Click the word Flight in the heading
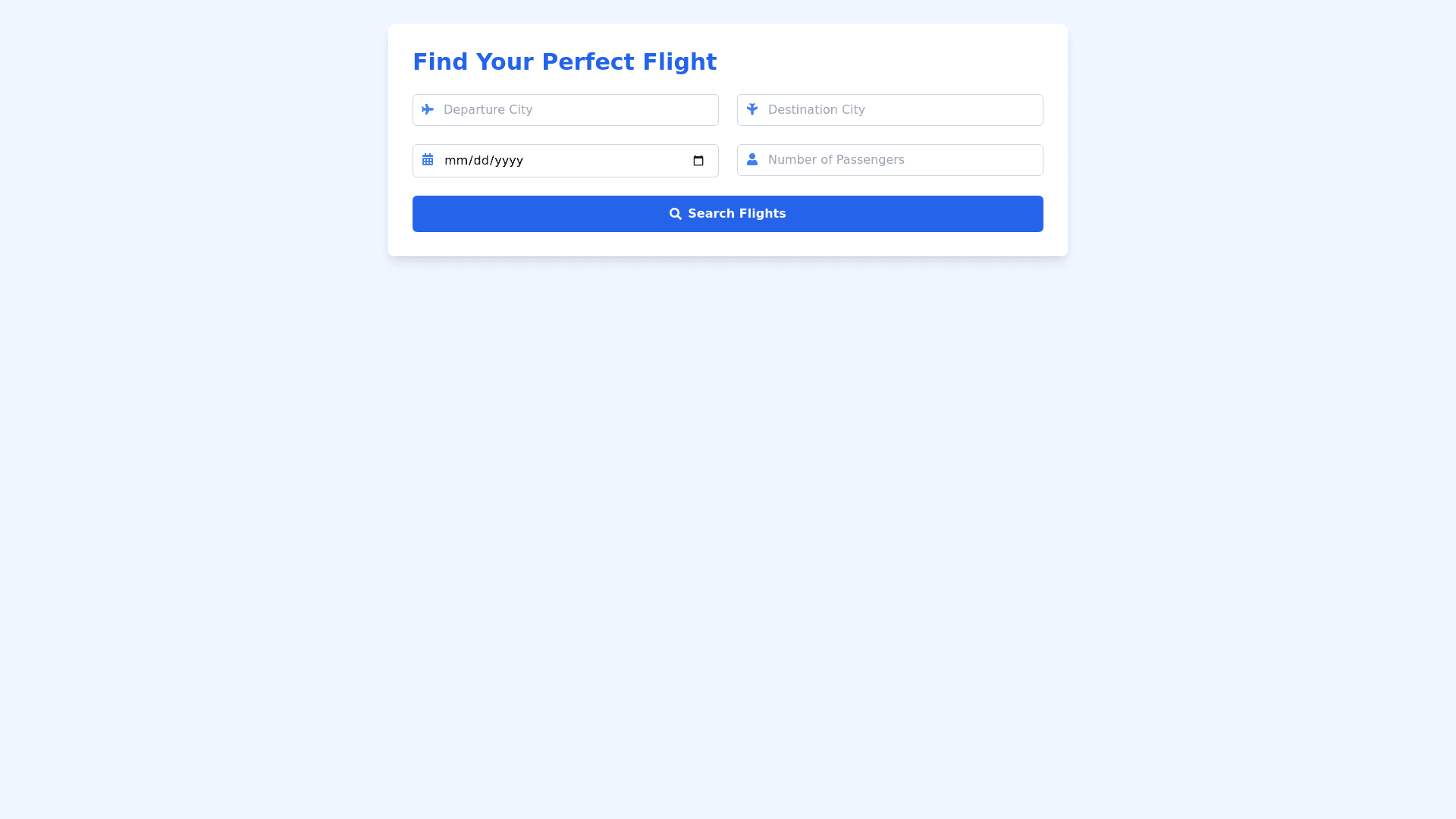The width and height of the screenshot is (1456, 819). [679, 62]
